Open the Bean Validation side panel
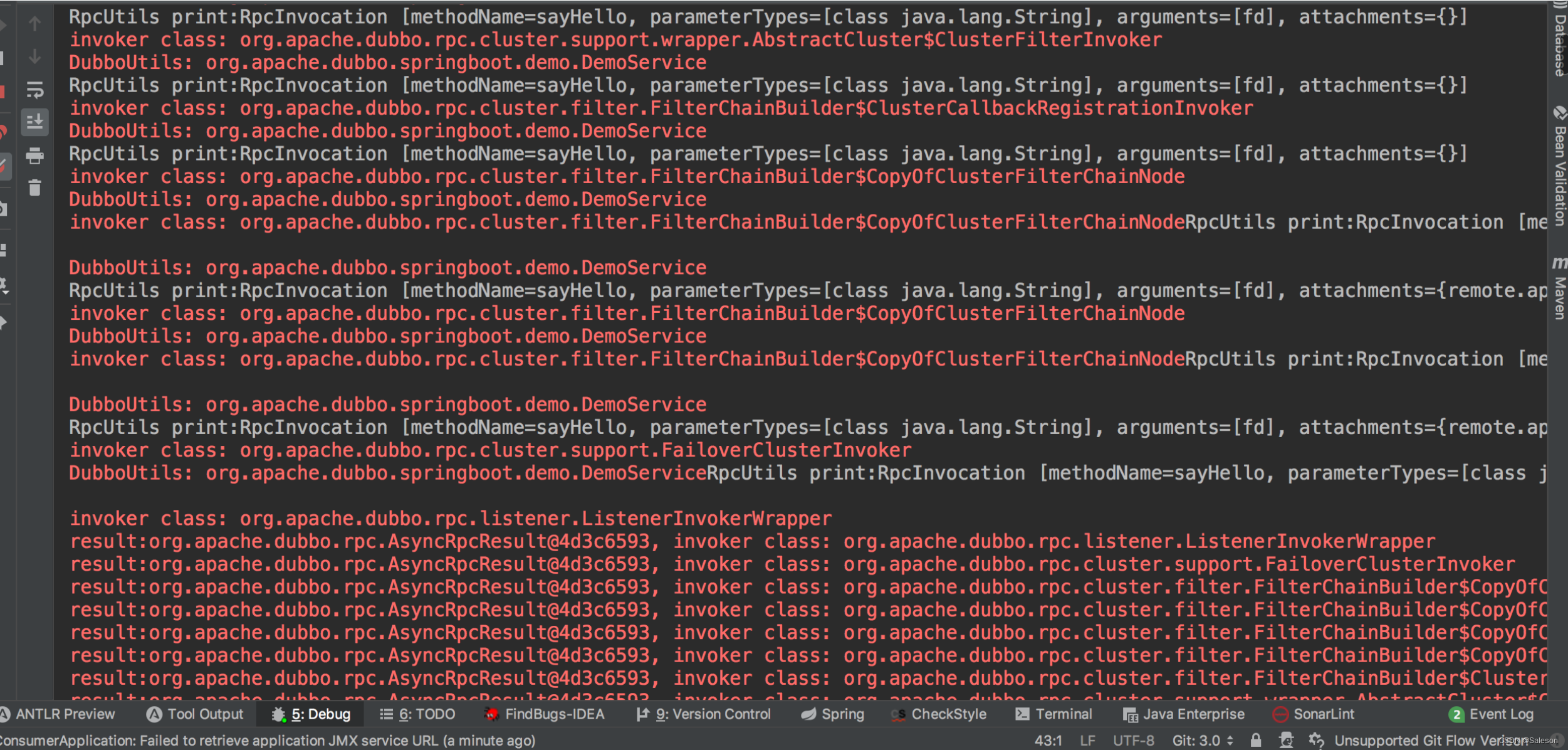 pyautogui.click(x=1560, y=166)
